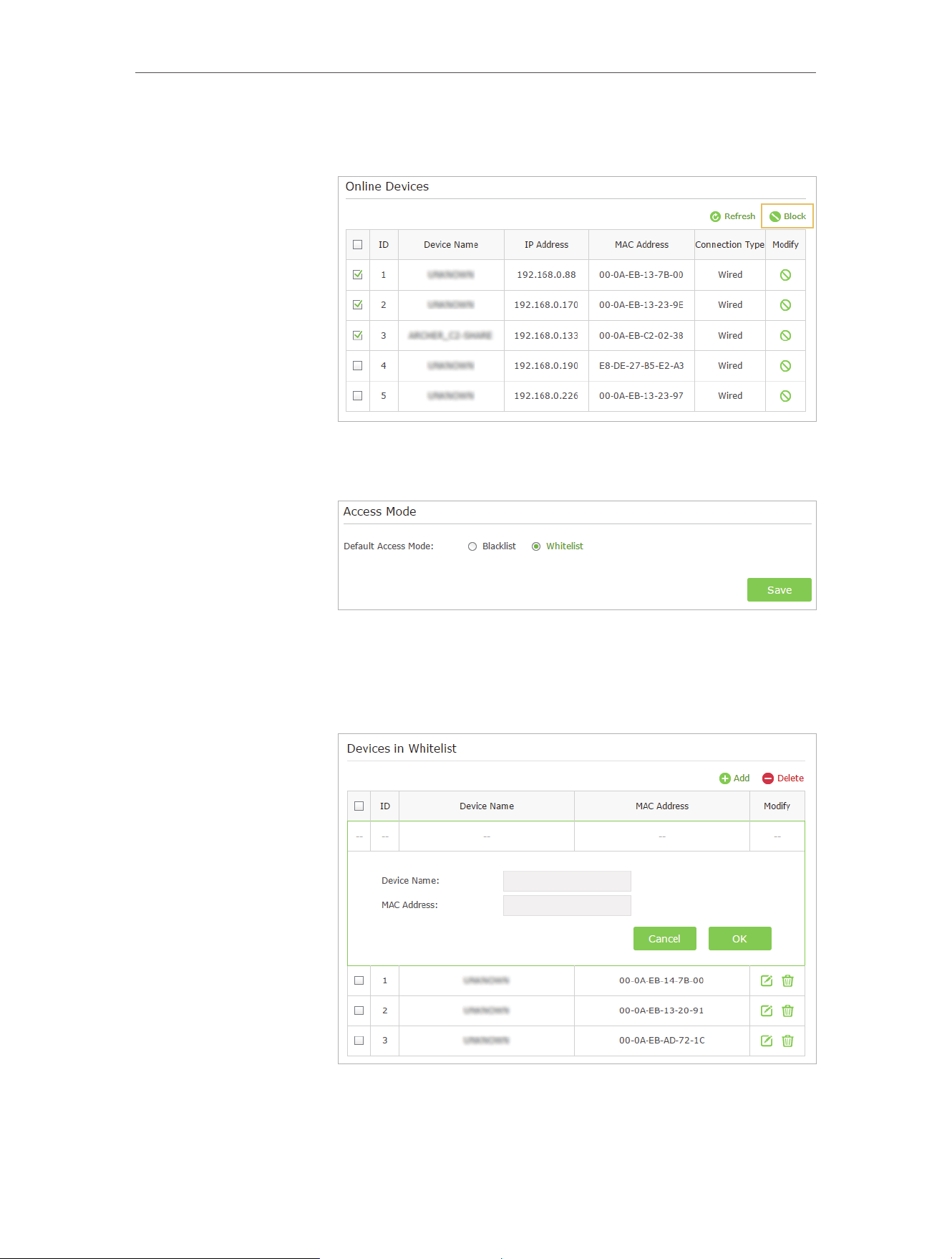Check online device with ID 4
Image resolution: width=952 pixels, height=1259 pixels.
(358, 366)
